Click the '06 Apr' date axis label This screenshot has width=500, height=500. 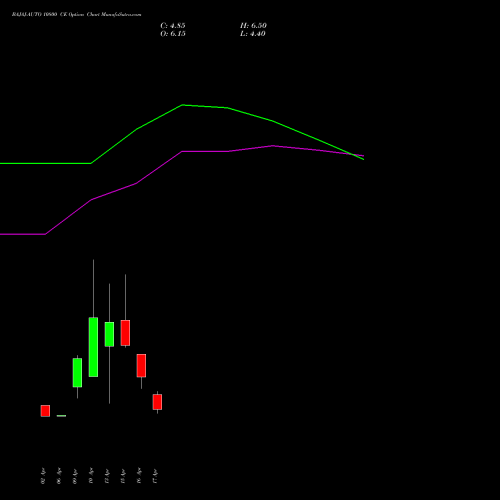click(59, 476)
